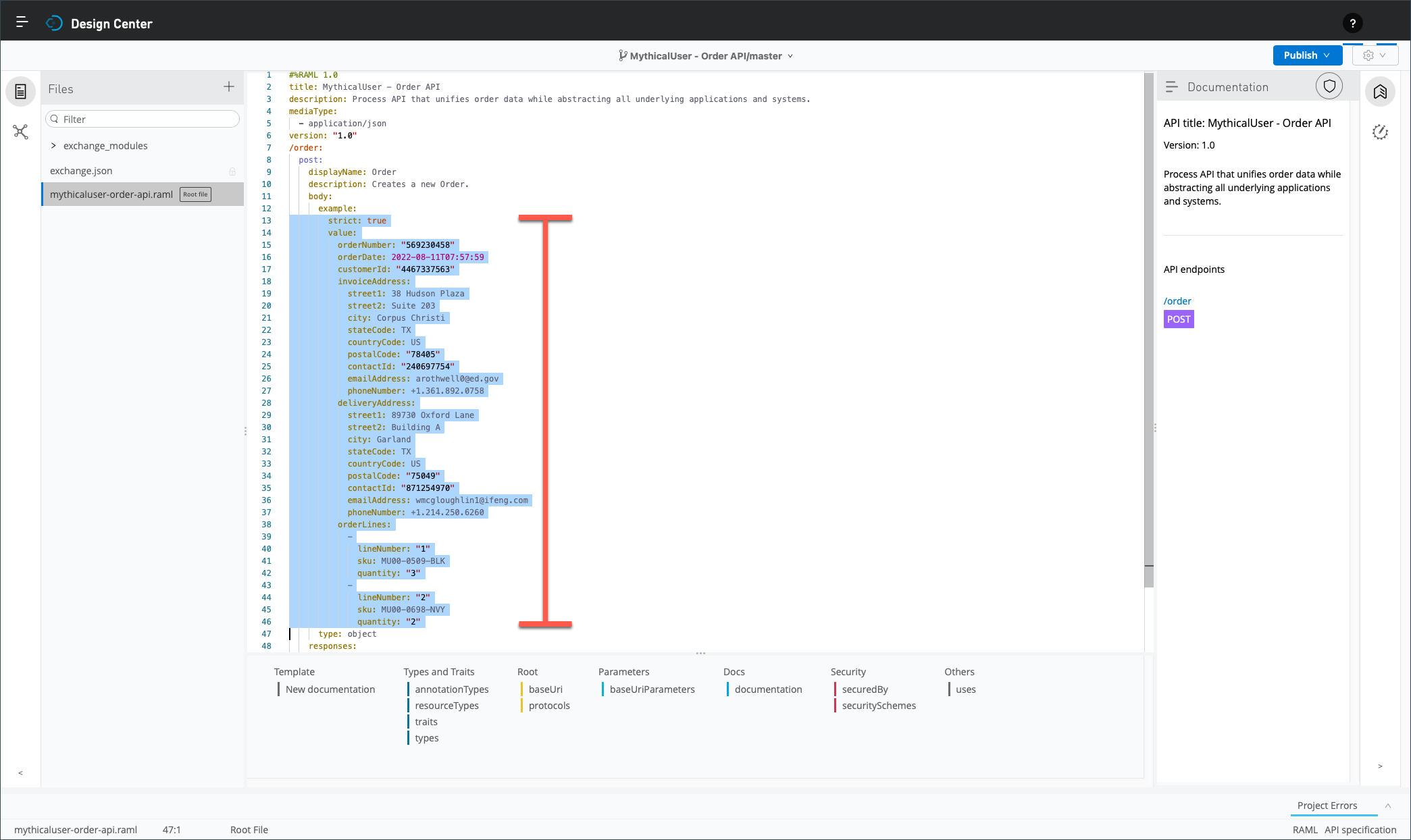Insert securitySchemes shelf item
Screen dimensions: 1411x840
pyautogui.click(x=879, y=706)
